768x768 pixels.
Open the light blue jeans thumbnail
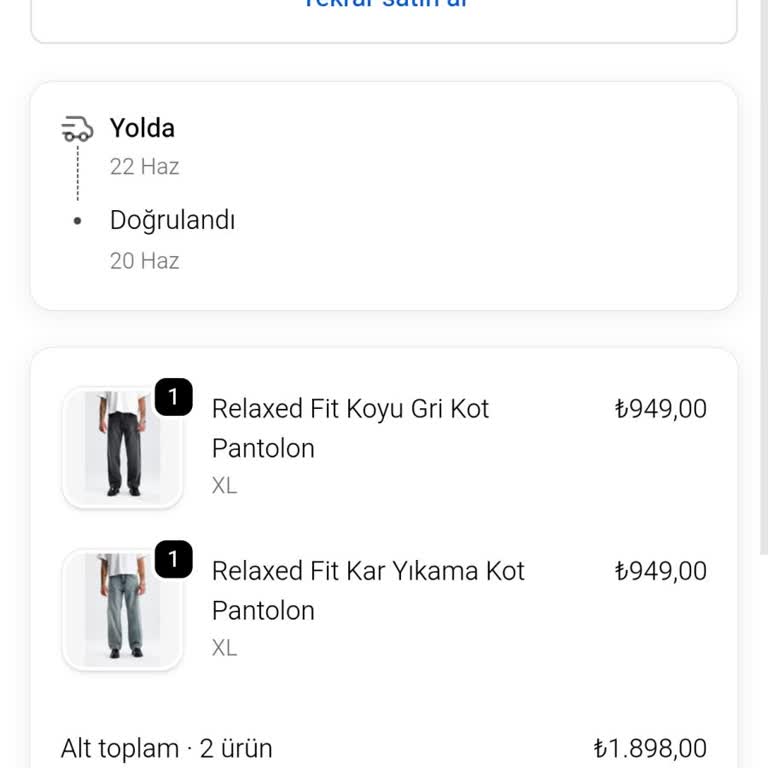pos(122,609)
